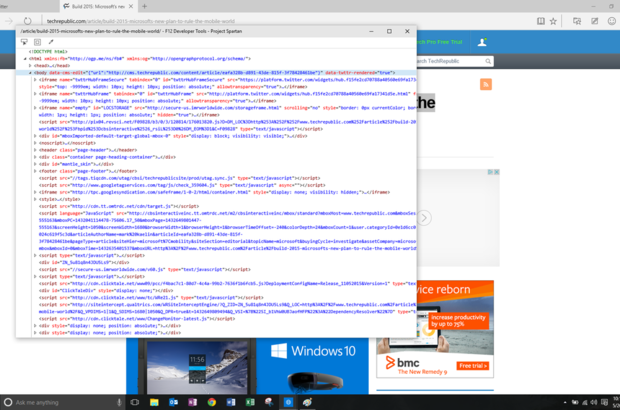The width and height of the screenshot is (620, 410).
Task: Click the Ask me anything search box
Action: [63, 402]
